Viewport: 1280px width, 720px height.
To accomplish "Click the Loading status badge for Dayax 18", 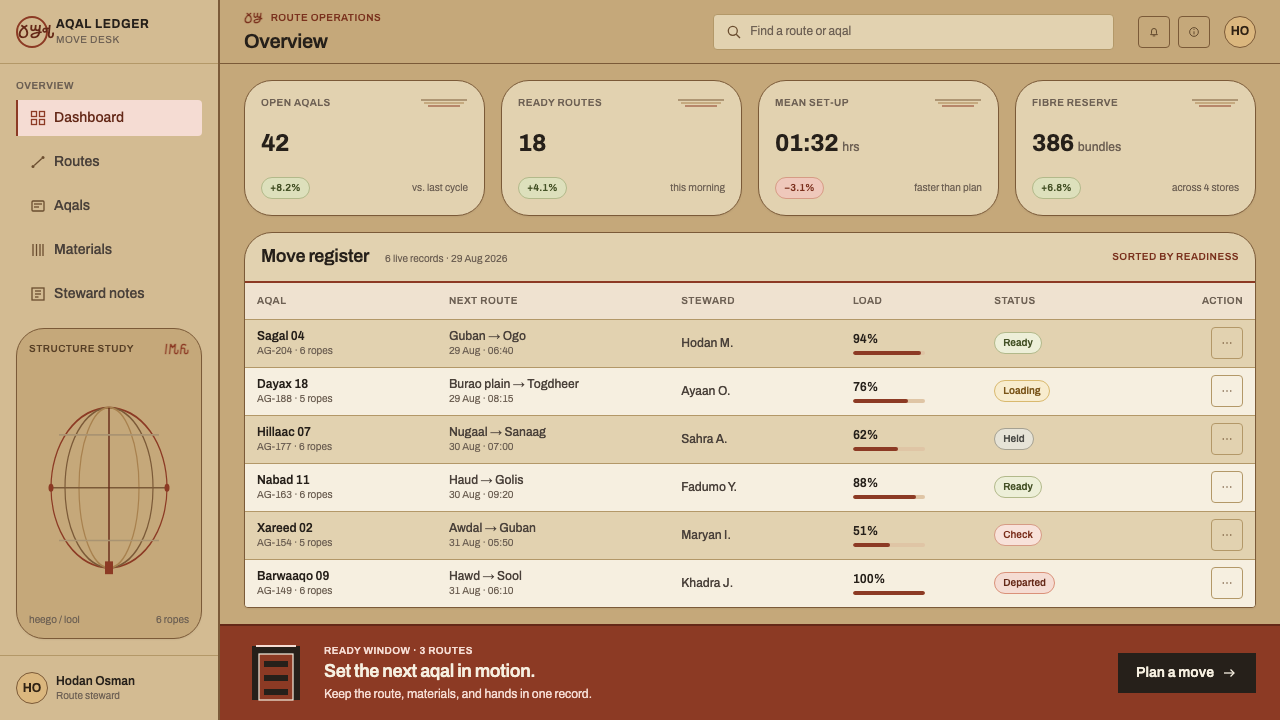I will (1022, 391).
